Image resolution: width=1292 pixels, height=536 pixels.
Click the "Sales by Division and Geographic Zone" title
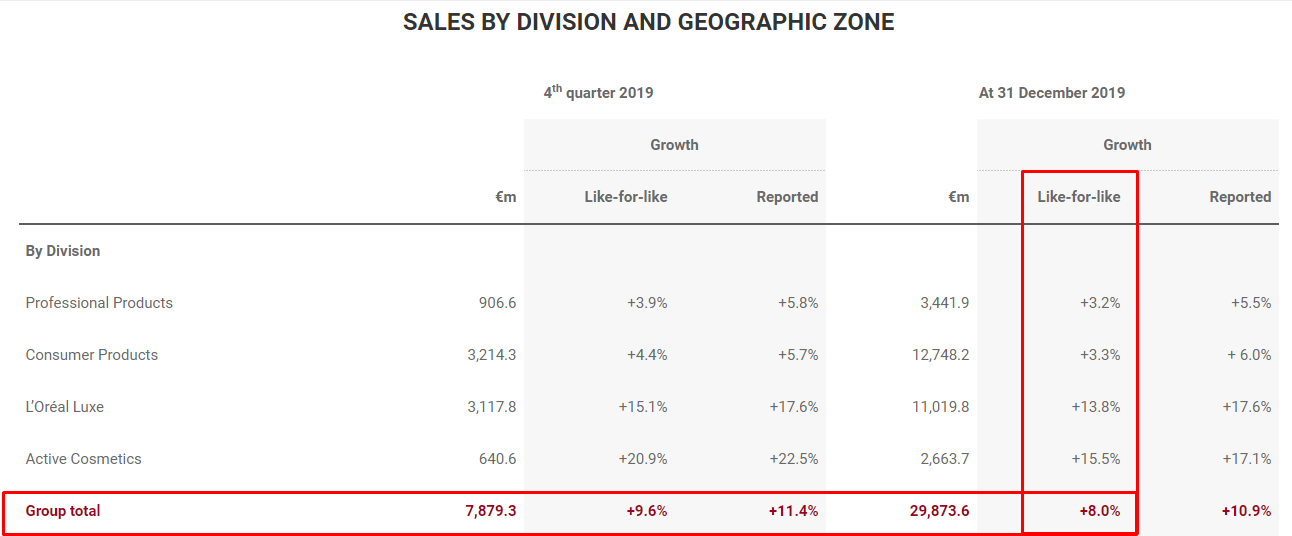[648, 22]
